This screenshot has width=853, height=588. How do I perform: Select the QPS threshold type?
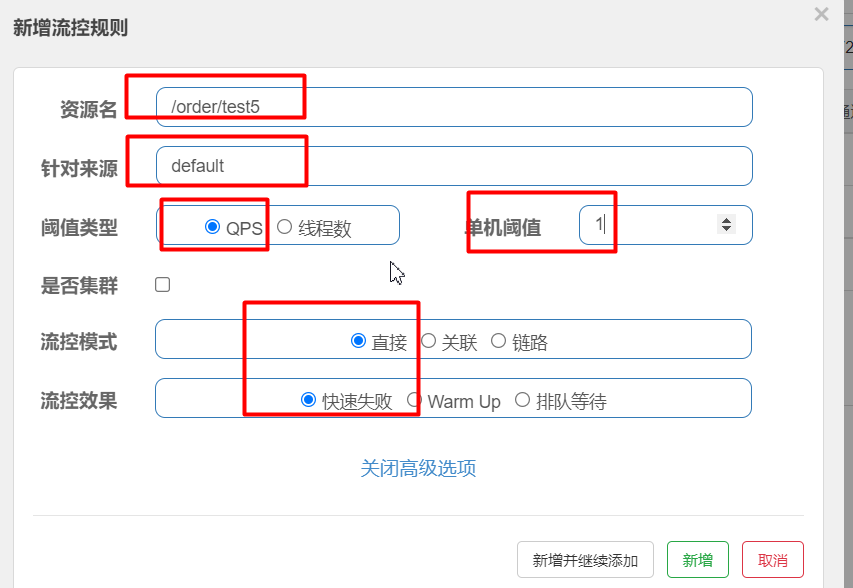(212, 227)
